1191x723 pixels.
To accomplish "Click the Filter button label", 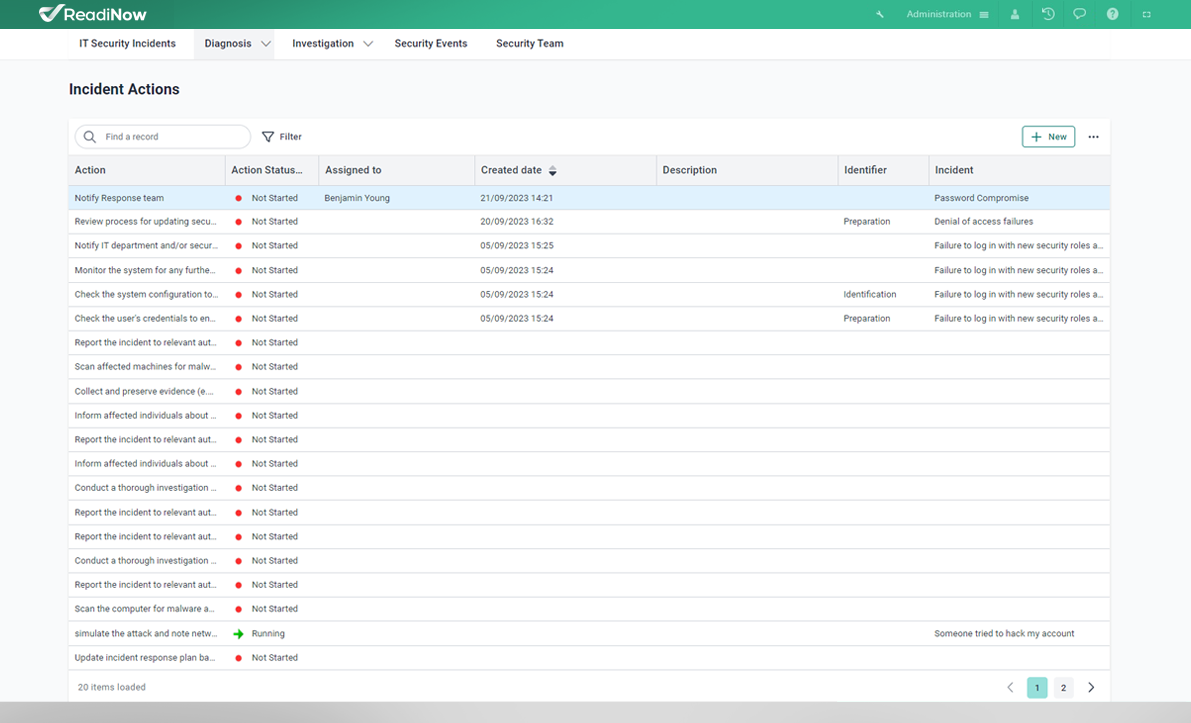I will pos(290,137).
